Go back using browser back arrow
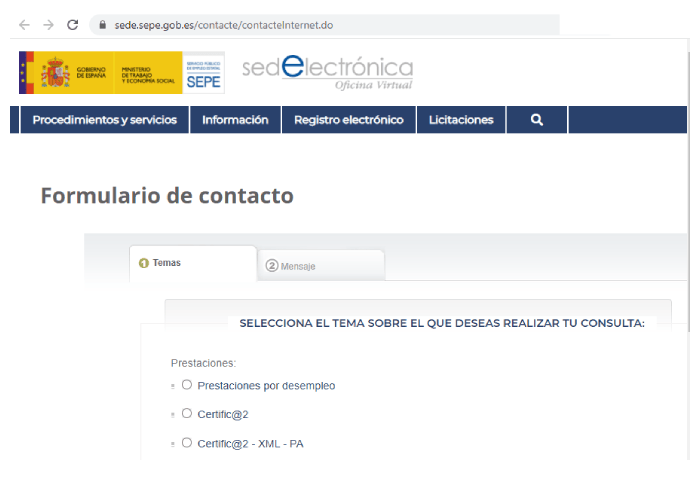 tap(25, 25)
